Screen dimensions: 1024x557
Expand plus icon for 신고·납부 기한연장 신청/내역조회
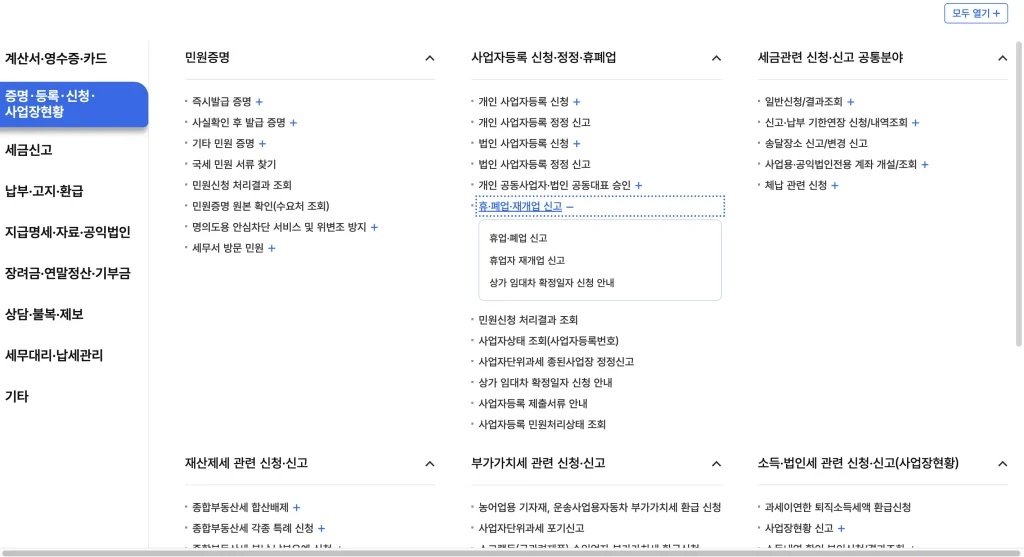coord(916,123)
